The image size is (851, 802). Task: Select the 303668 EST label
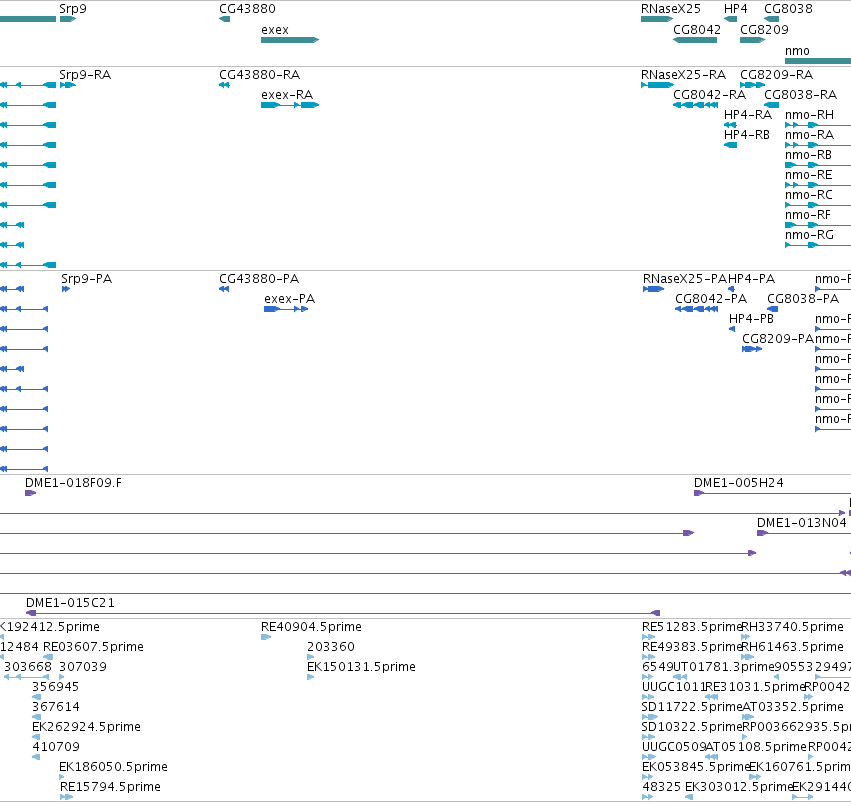28,667
